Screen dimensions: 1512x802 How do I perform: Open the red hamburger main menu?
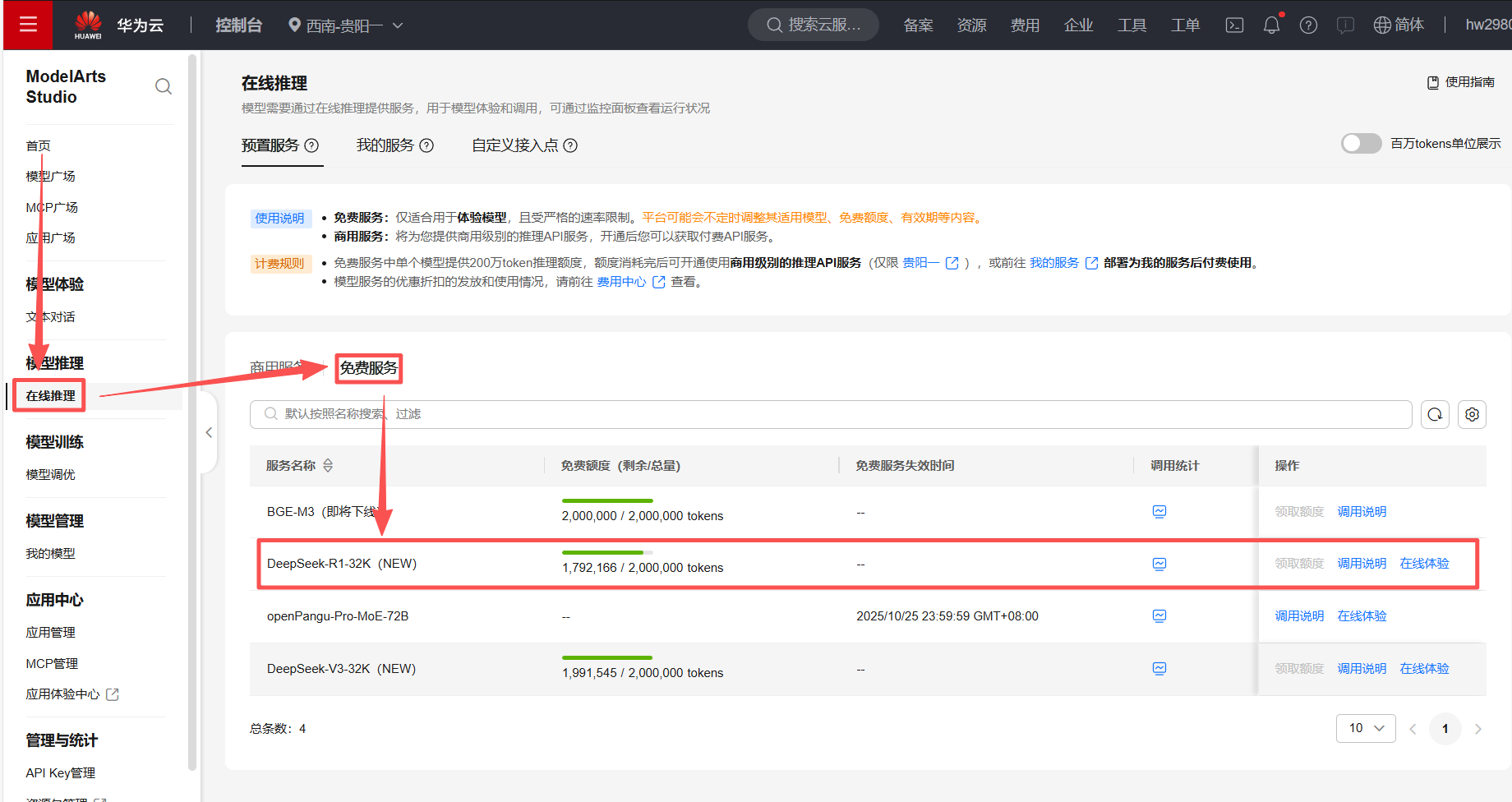[x=28, y=25]
